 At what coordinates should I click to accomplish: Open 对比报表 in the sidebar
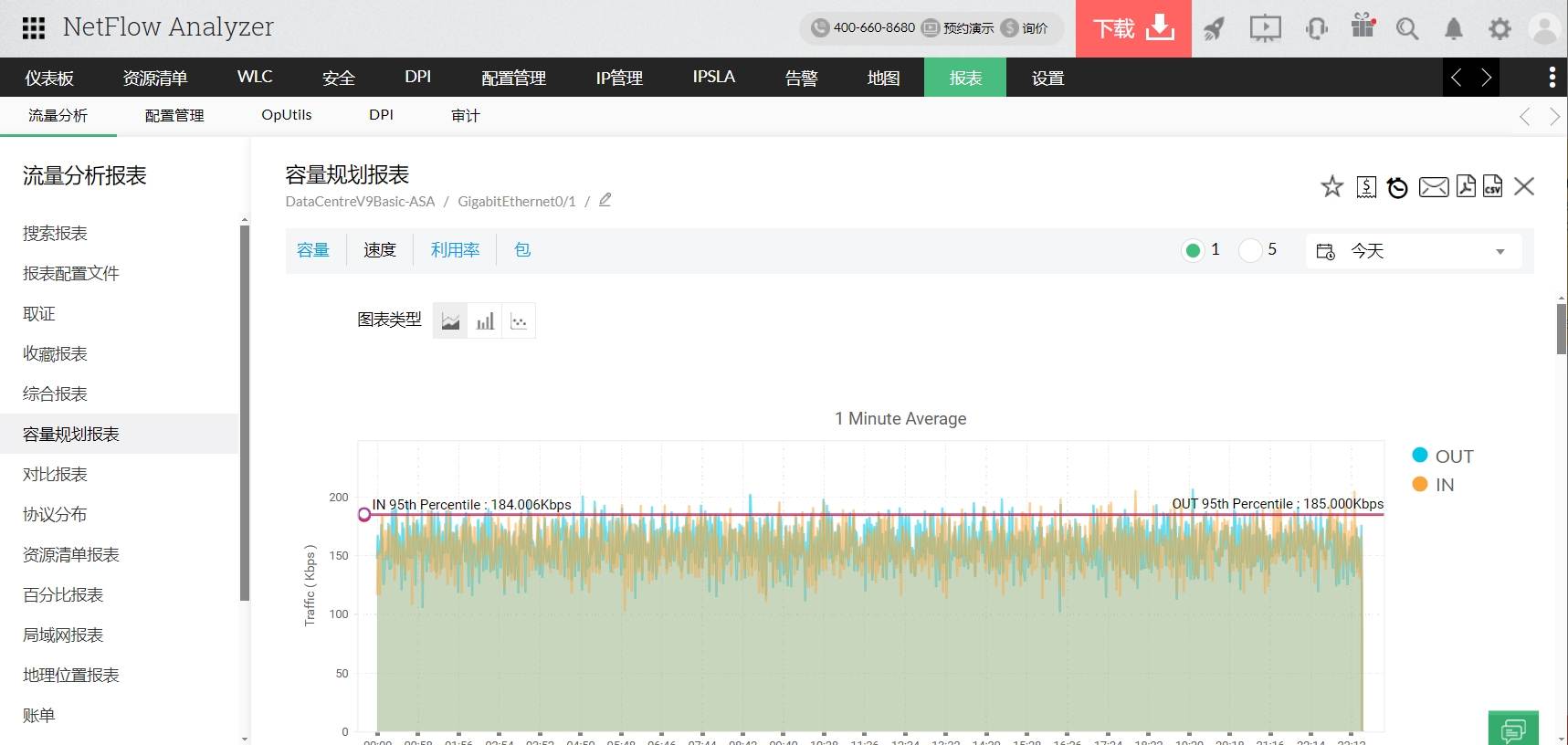[55, 474]
